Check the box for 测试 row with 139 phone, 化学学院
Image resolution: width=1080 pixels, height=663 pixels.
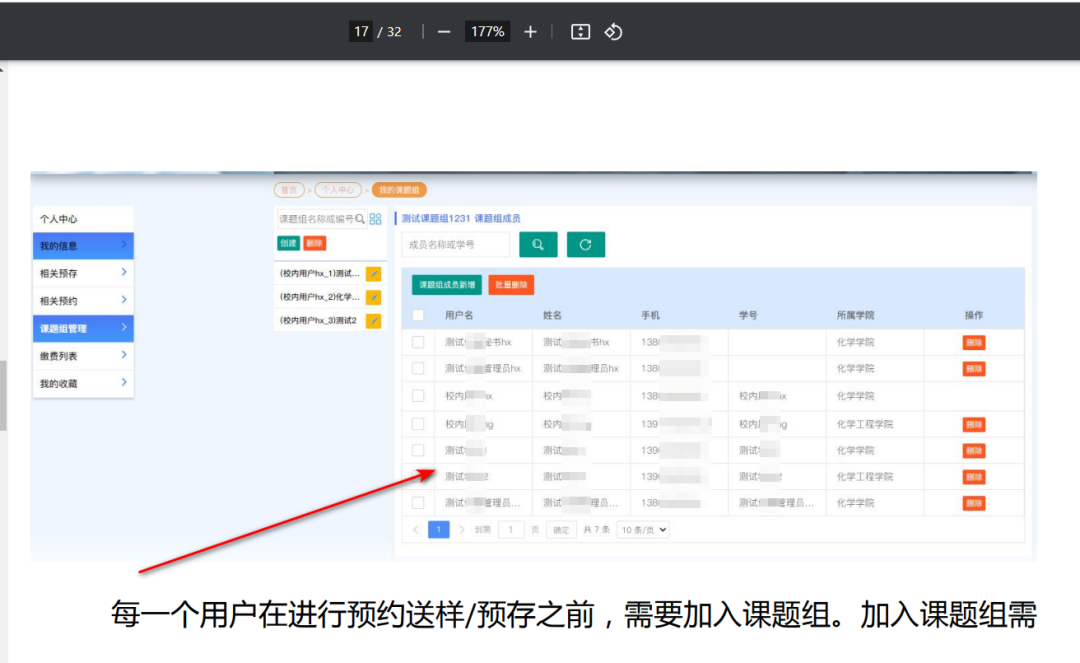[x=418, y=450]
